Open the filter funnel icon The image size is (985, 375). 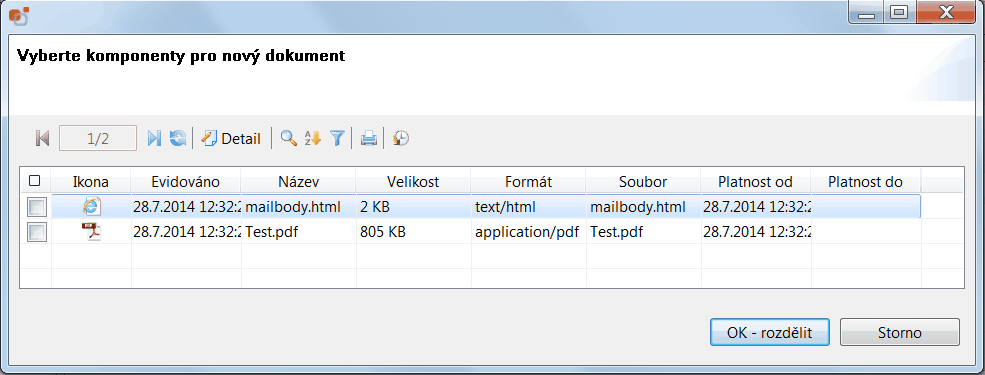click(x=337, y=138)
